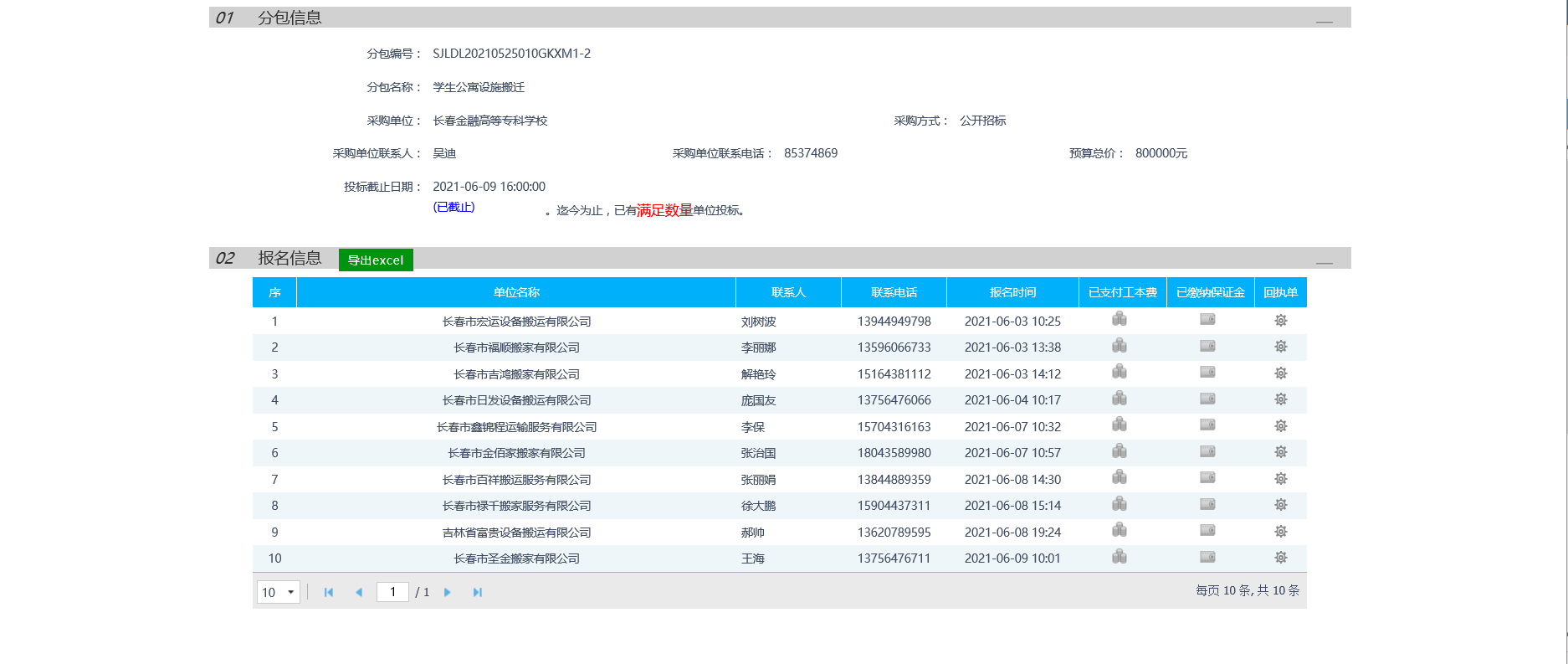Click paid fee icon in row 5
Screen dimensions: 1568x664
[x=1119, y=425]
